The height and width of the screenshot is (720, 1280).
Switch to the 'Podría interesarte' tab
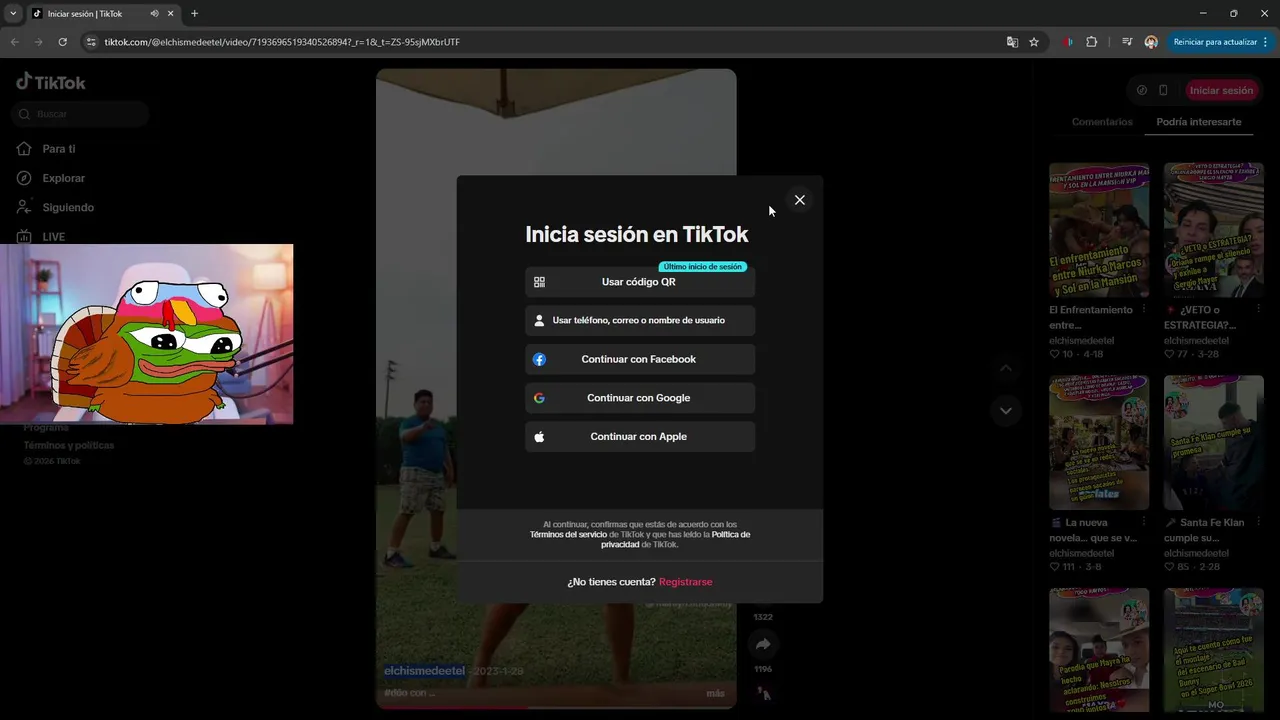tap(1198, 122)
